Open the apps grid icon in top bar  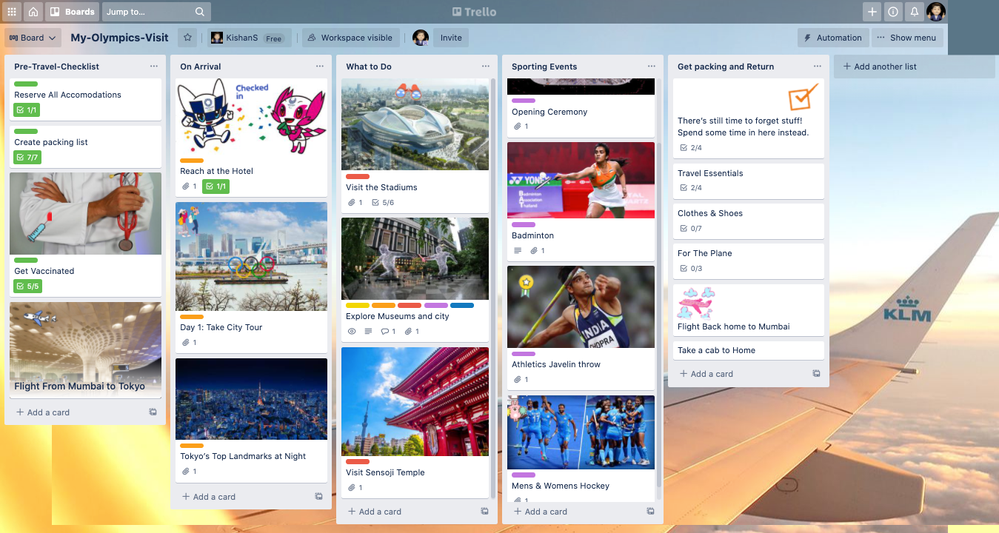(x=11, y=11)
